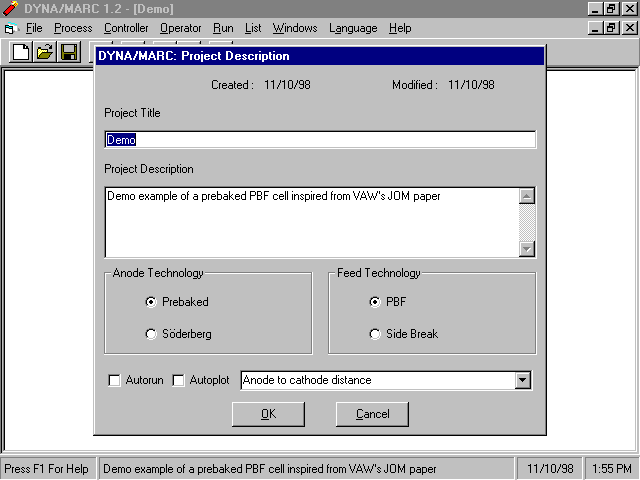The image size is (640, 480).
Task: Click the description scrollbar down arrow
Action: (x=527, y=249)
